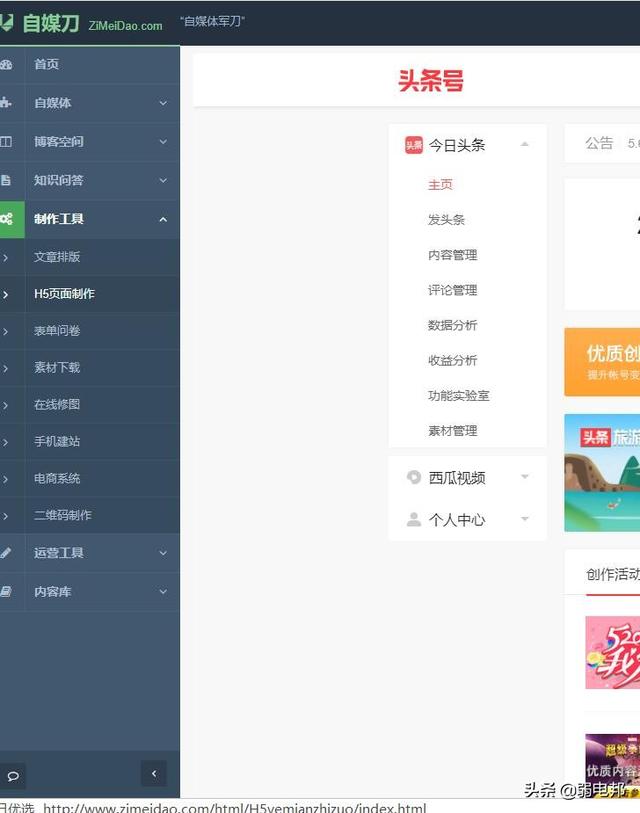This screenshot has width=640, height=813.
Task: Expand the 运营工具 menu chevron
Action: tap(163, 553)
